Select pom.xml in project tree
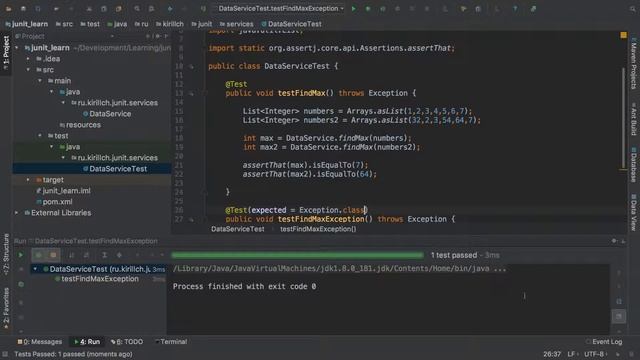The width and height of the screenshot is (640, 360). 54,202
